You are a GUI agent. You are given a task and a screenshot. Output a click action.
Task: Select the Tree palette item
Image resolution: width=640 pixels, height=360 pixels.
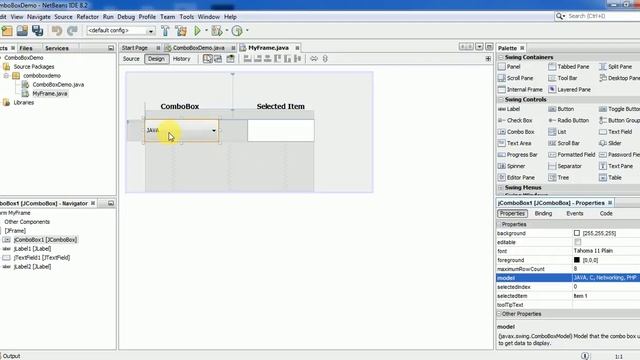pos(559,178)
